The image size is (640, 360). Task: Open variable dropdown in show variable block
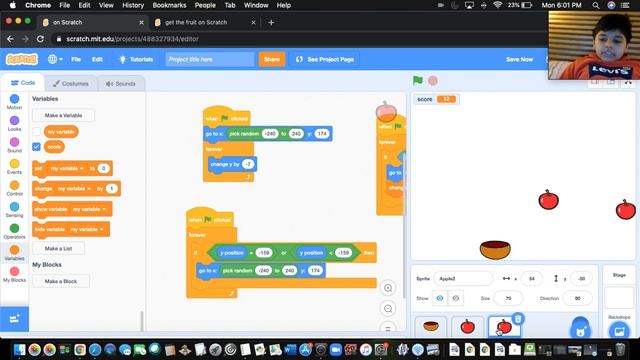[89, 209]
